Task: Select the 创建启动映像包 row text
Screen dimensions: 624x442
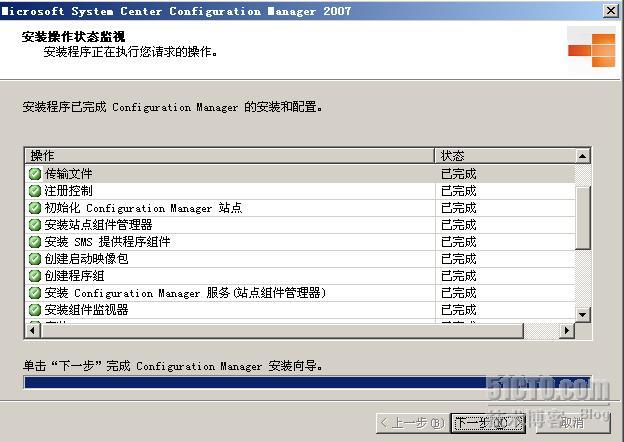Action: pos(86,259)
